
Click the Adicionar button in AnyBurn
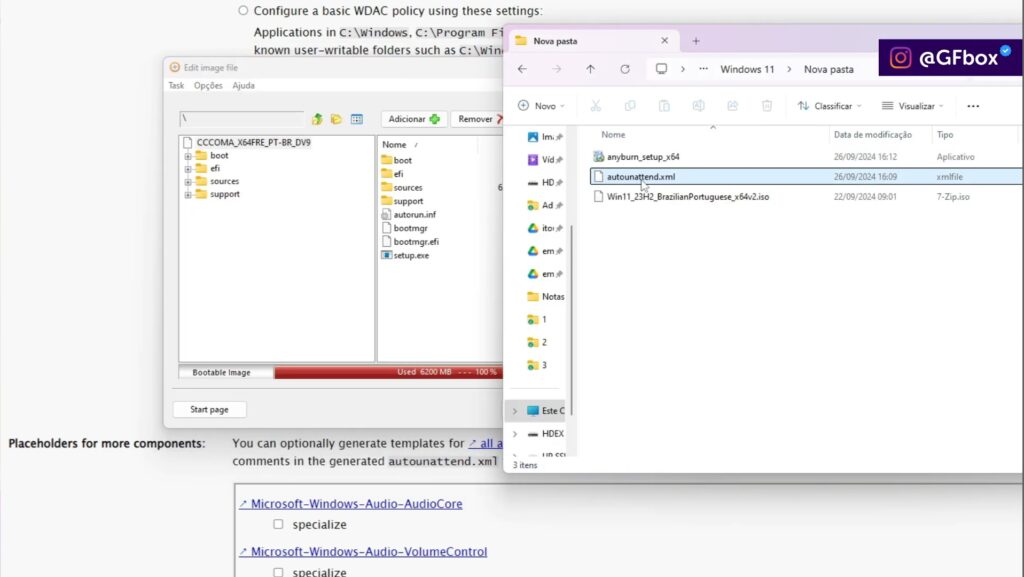coord(414,119)
